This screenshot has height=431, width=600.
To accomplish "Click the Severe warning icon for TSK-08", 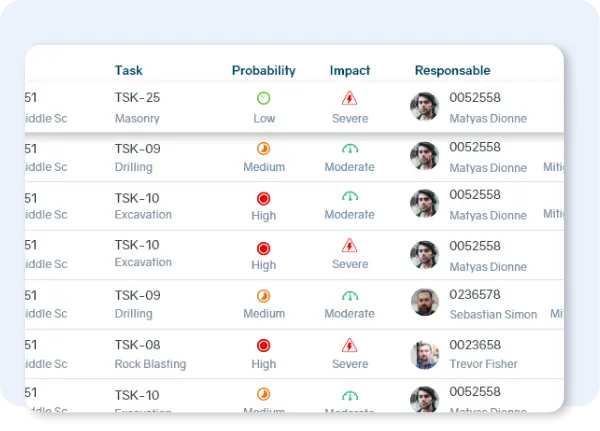I will pos(350,345).
